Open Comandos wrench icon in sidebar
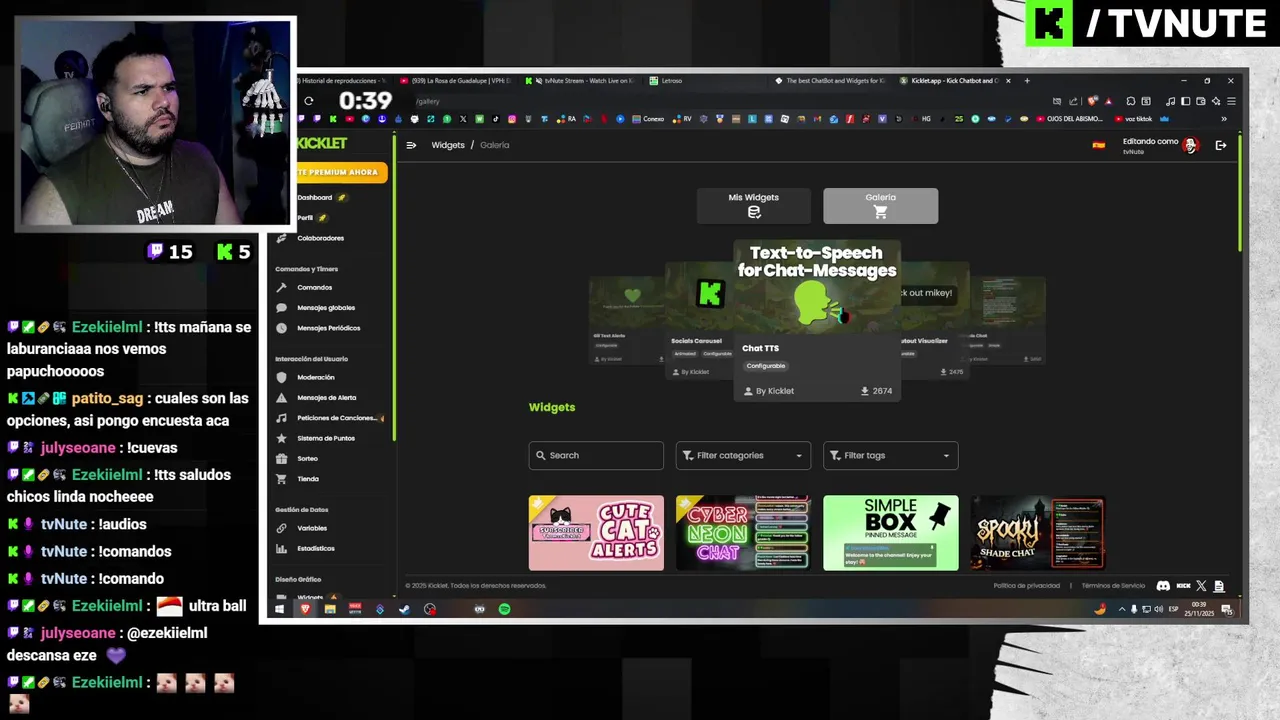 point(282,288)
